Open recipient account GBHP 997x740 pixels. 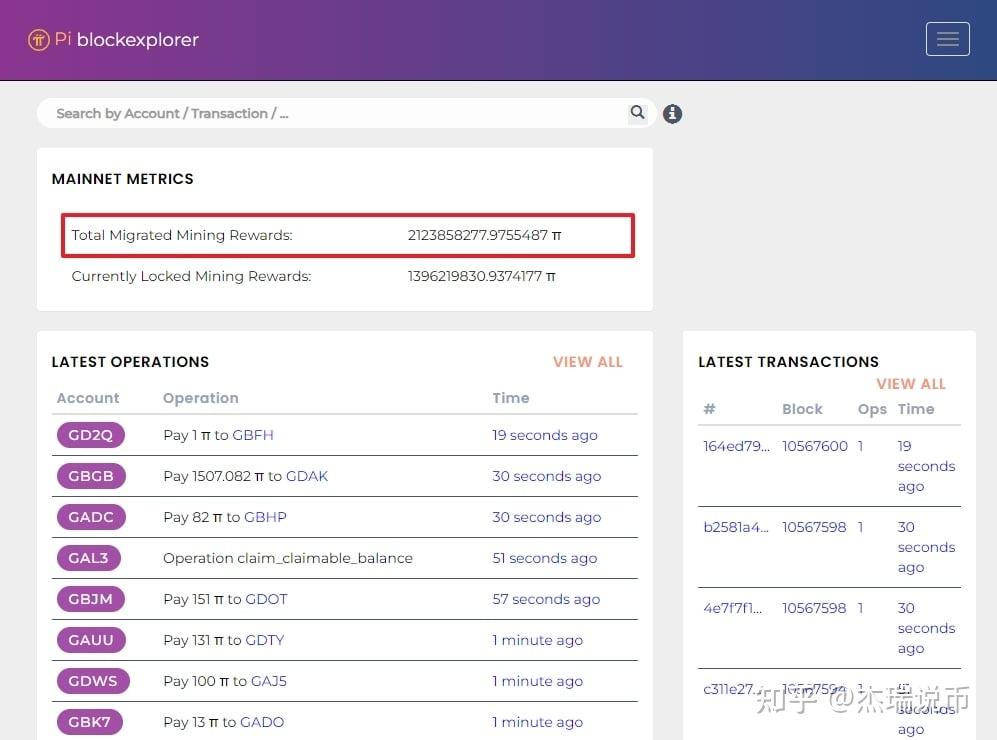[x=265, y=517]
